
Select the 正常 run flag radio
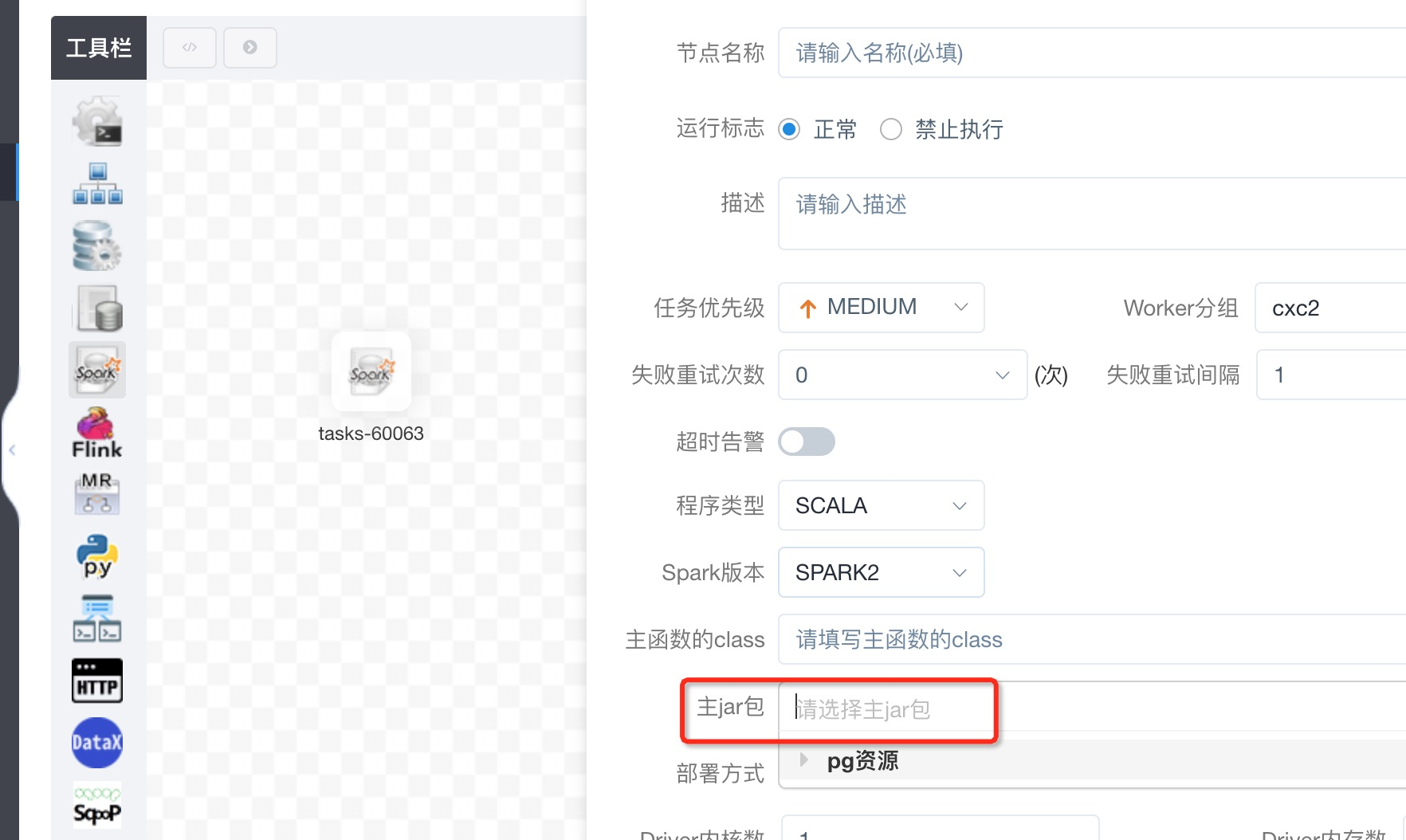click(x=789, y=129)
